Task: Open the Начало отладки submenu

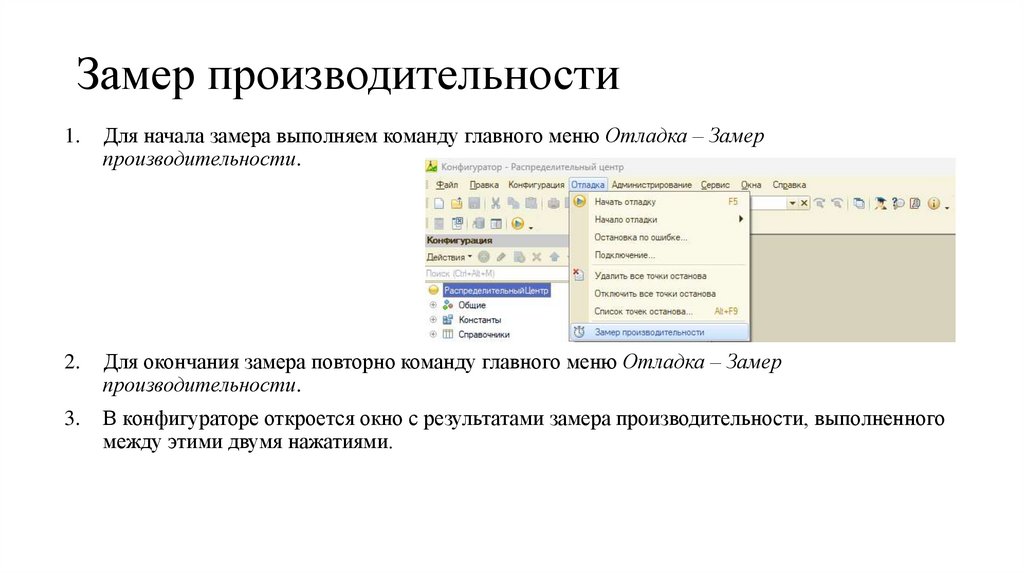Action: tap(660, 219)
